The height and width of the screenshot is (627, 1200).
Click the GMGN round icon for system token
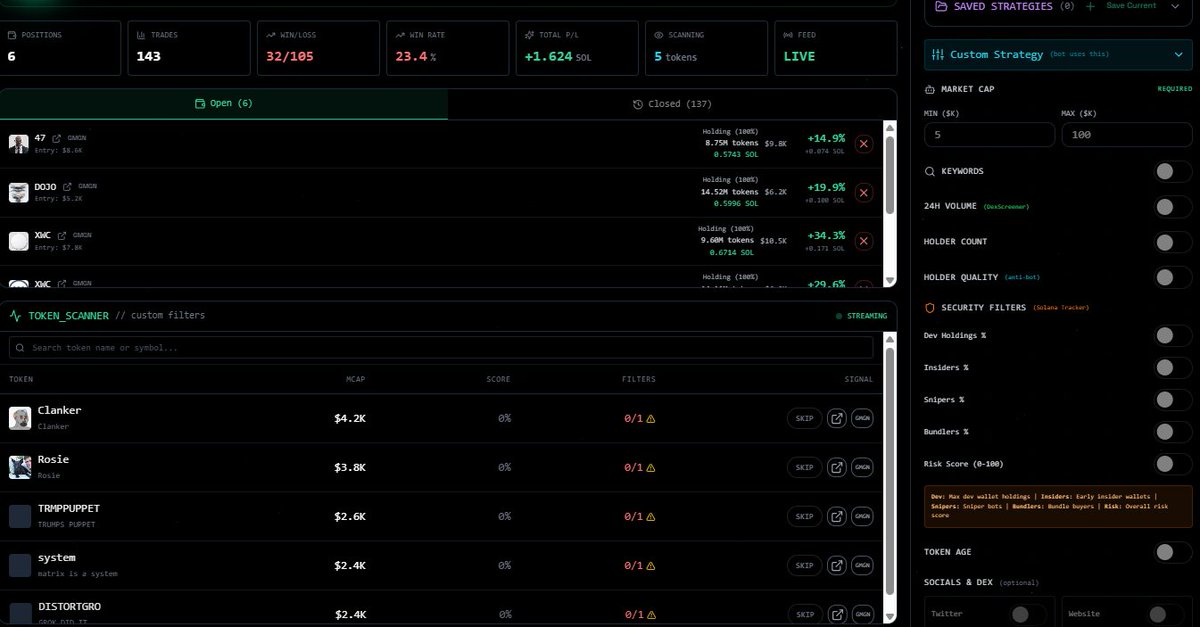(862, 565)
